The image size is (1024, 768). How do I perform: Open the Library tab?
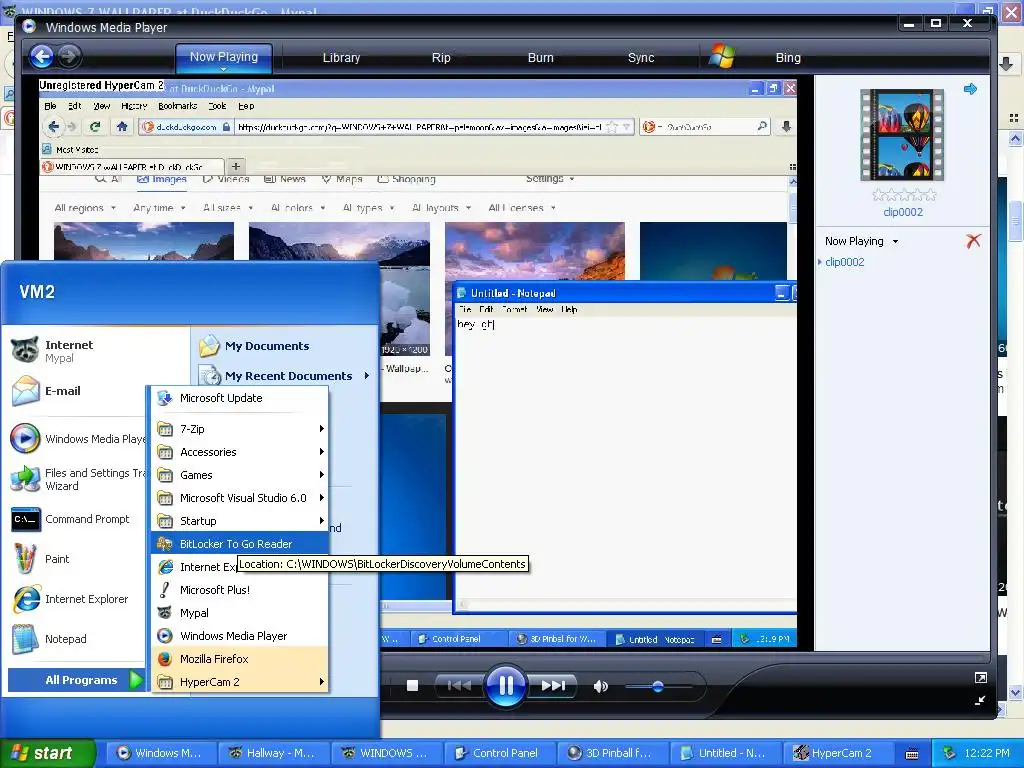click(x=341, y=57)
